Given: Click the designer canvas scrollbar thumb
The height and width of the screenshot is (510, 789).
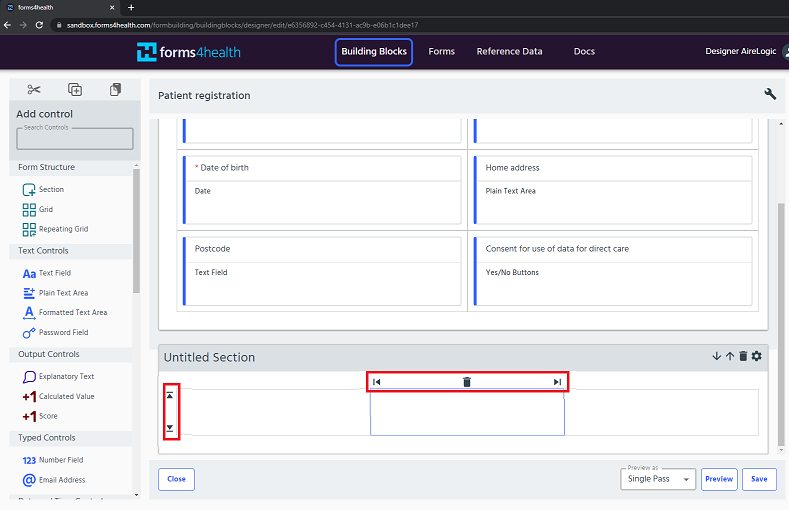Looking at the screenshot, I should click(781, 324).
